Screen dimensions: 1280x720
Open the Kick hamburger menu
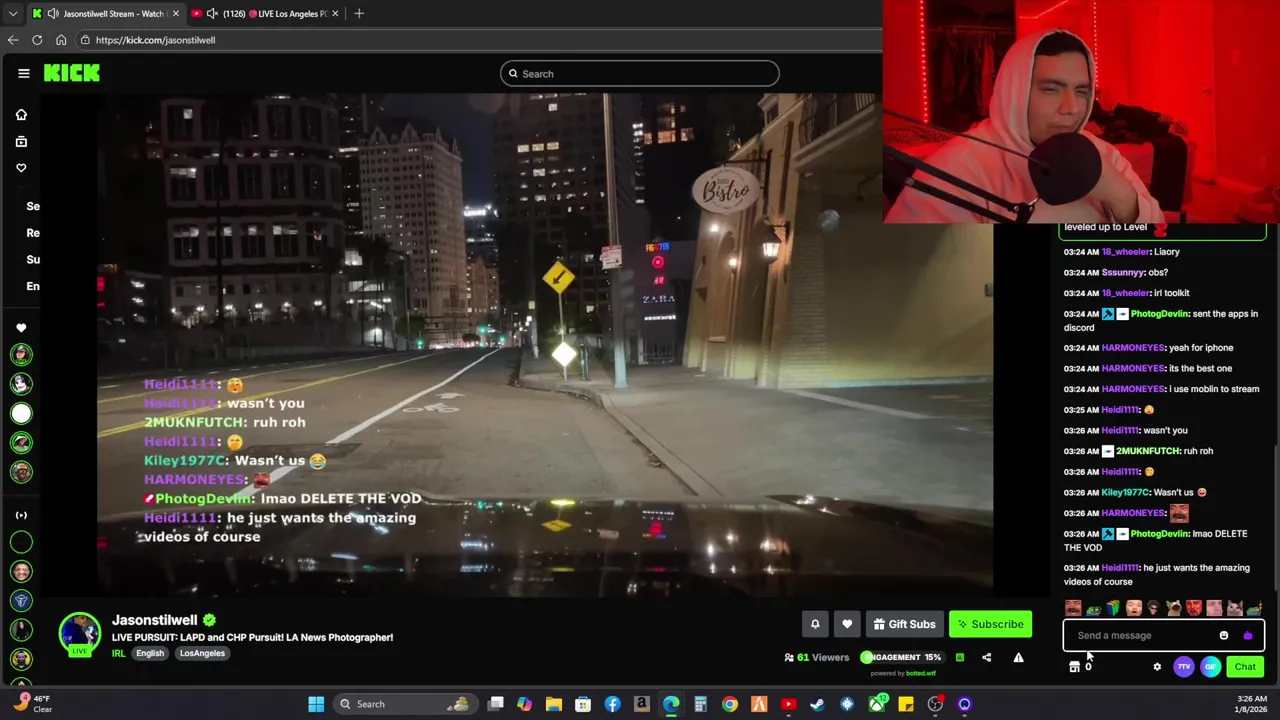[24, 73]
